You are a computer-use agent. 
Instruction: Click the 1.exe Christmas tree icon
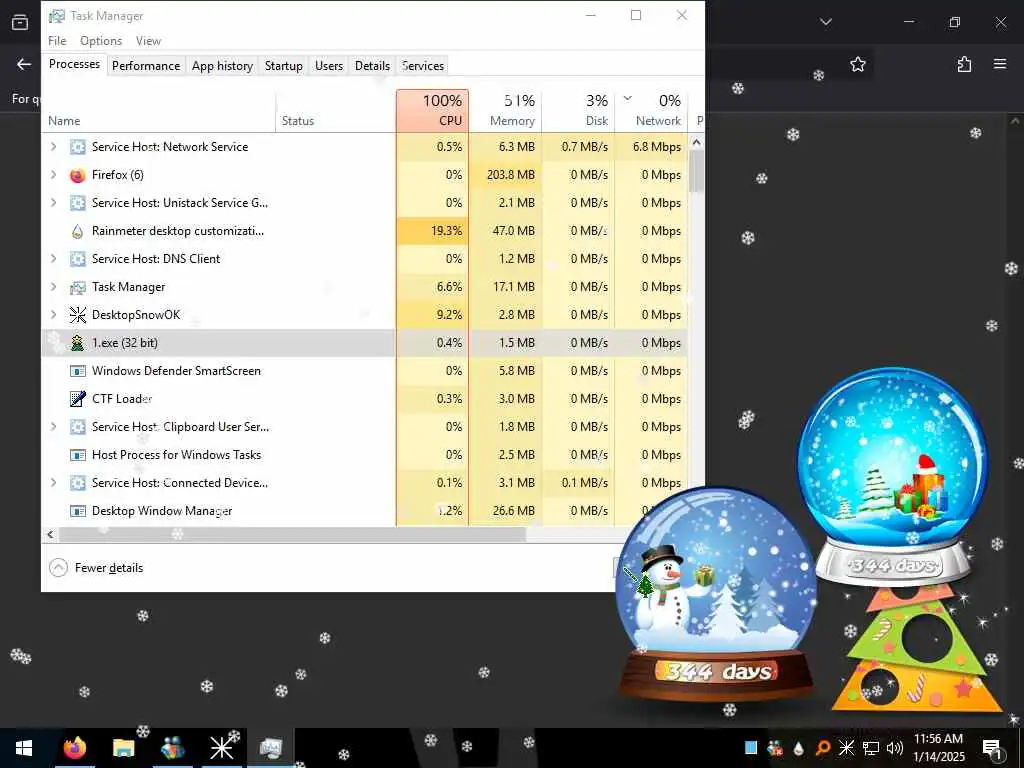click(x=78, y=343)
